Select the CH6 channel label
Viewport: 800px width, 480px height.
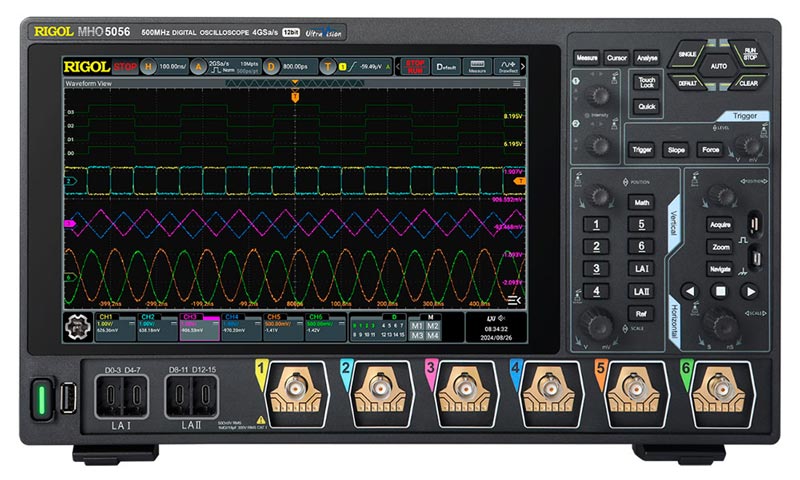point(315,317)
